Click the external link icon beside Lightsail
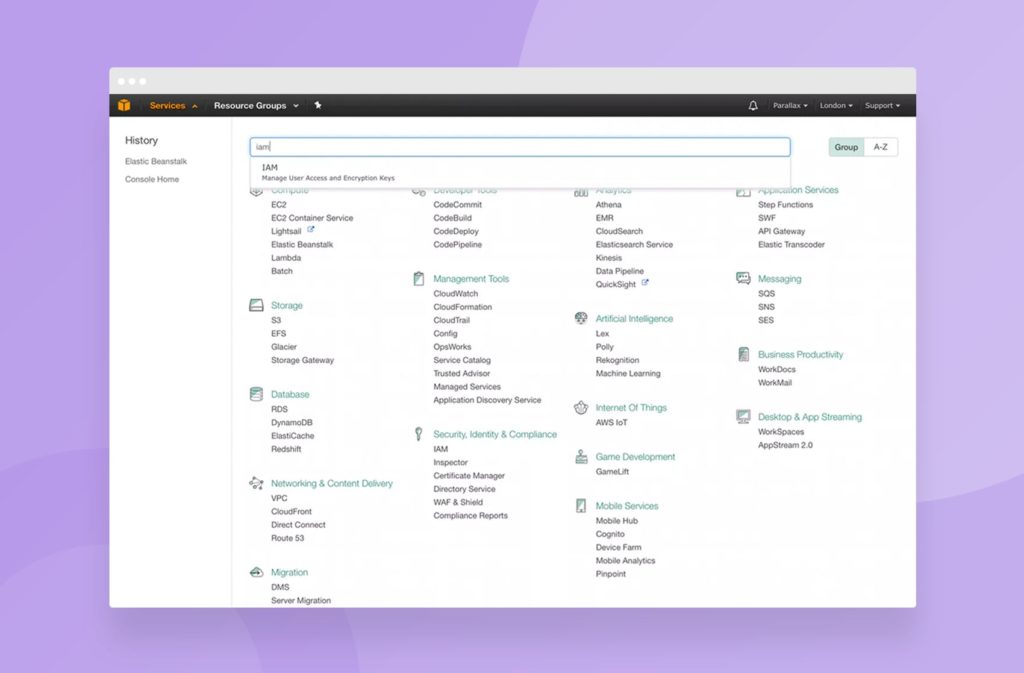Viewport: 1024px width, 673px height. [311, 230]
